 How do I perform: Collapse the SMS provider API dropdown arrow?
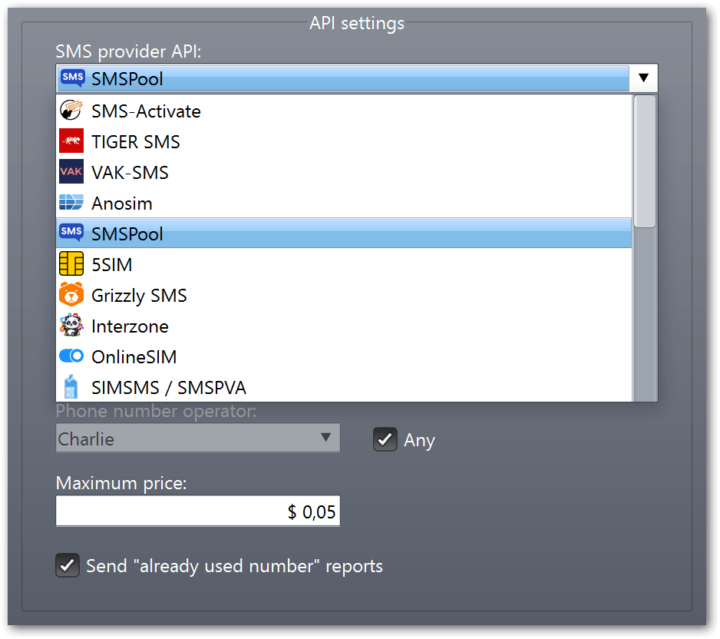[643, 78]
